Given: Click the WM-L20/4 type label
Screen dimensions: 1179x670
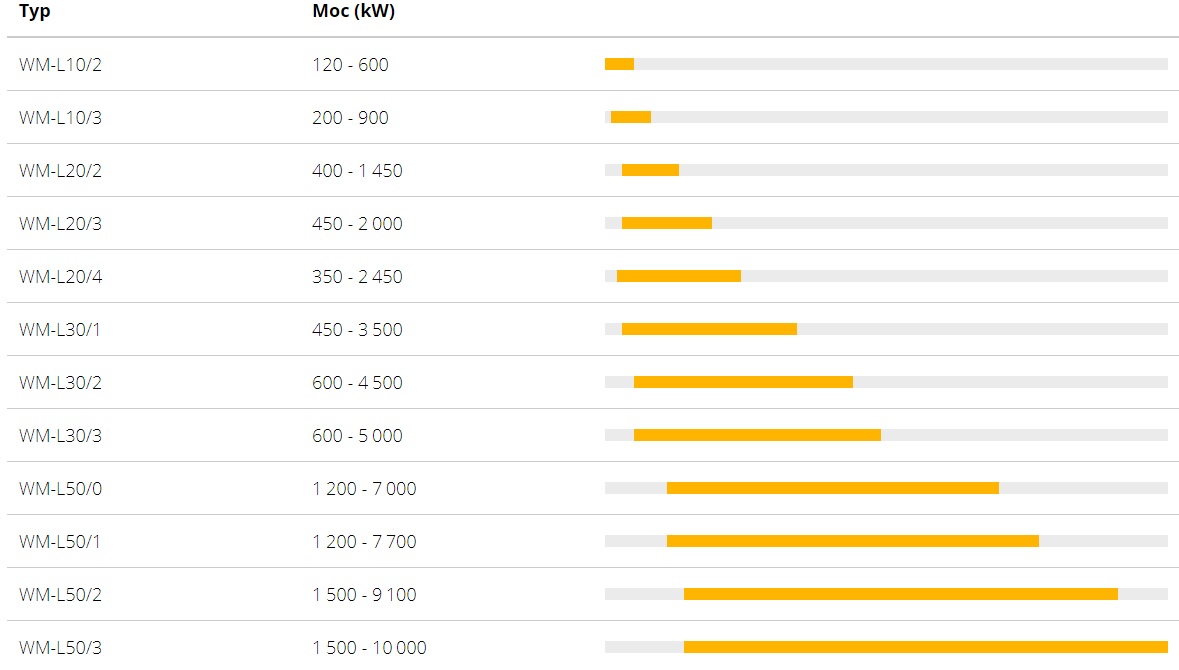Looking at the screenshot, I should pos(60,277).
